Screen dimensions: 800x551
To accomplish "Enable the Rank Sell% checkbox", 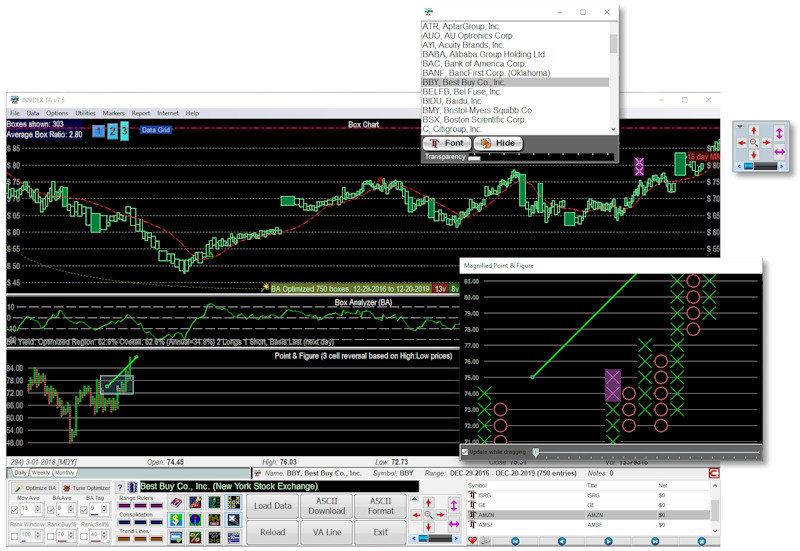I will 84,536.
